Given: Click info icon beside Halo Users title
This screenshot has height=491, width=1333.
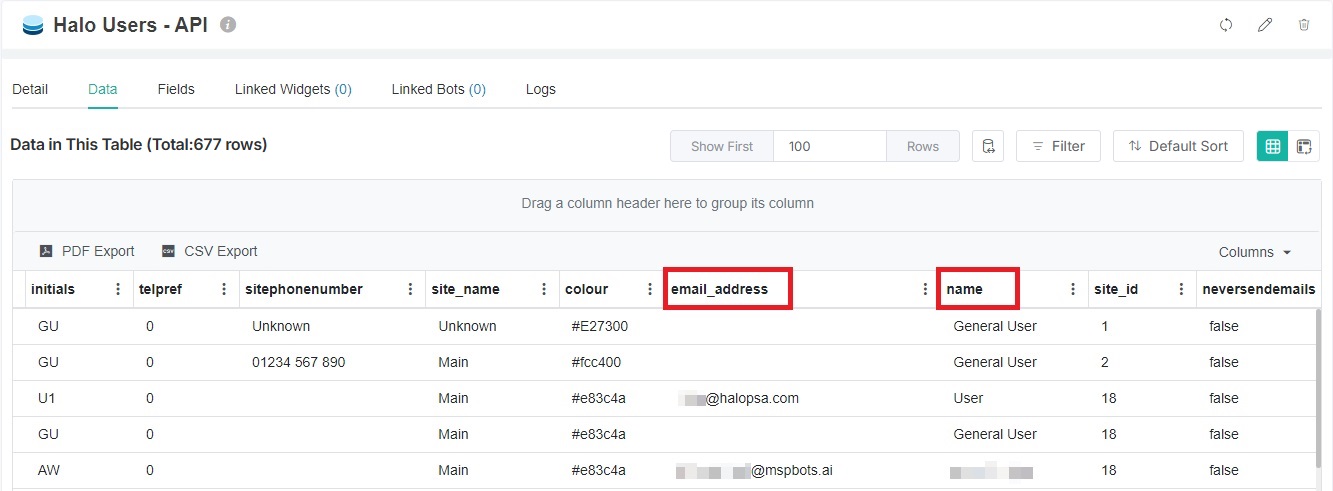Looking at the screenshot, I should pyautogui.click(x=228, y=25).
